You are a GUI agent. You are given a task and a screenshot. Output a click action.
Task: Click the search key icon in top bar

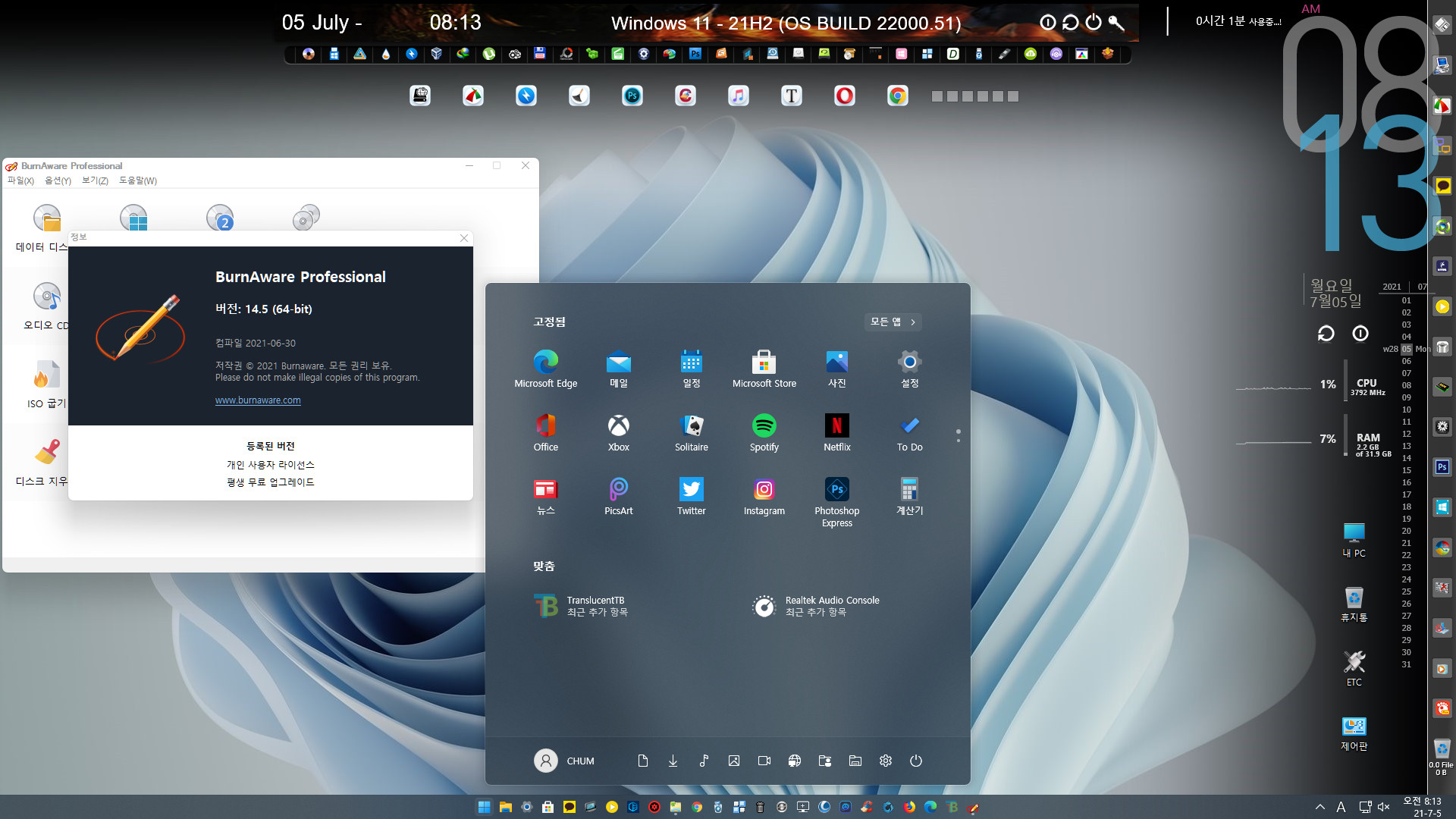coord(1116,23)
